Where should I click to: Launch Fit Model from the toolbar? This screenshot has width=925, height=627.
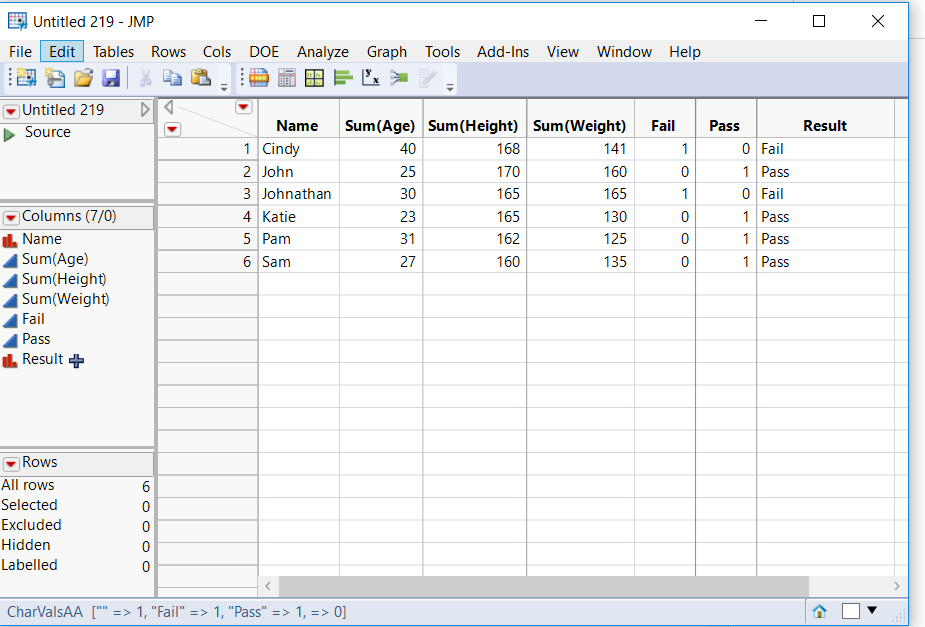(399, 78)
